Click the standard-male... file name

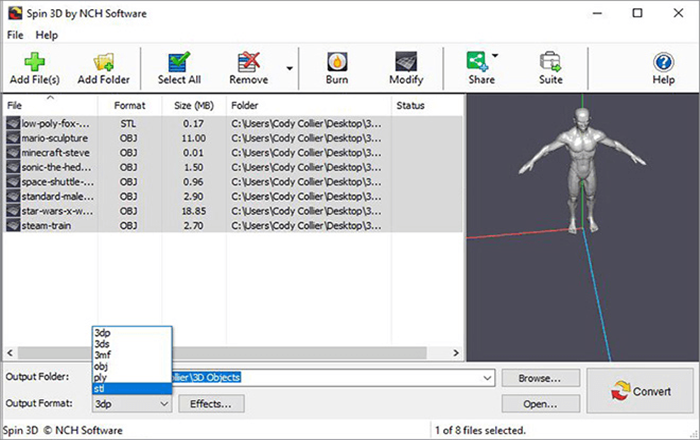coord(58,196)
